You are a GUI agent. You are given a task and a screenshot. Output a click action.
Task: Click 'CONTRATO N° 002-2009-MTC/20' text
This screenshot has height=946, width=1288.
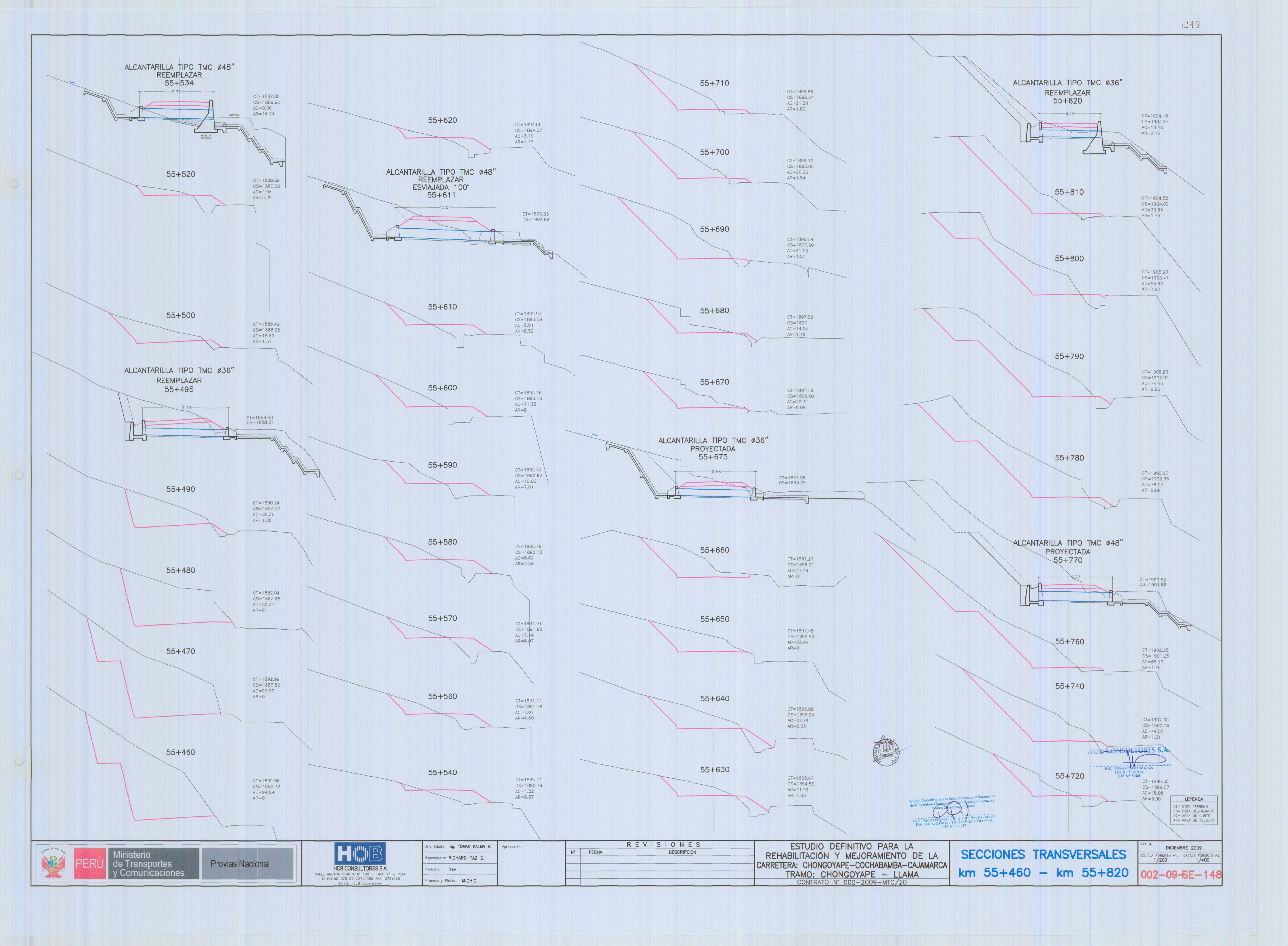click(851, 882)
